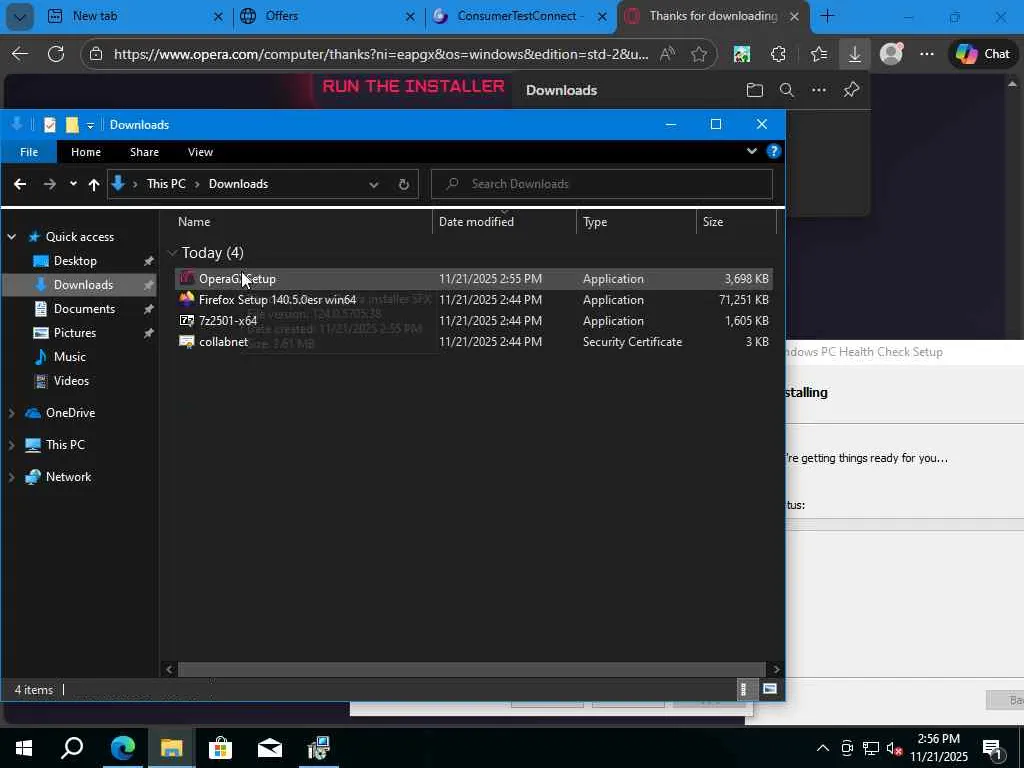Search downloads in Edge Downloads flyout

(787, 90)
